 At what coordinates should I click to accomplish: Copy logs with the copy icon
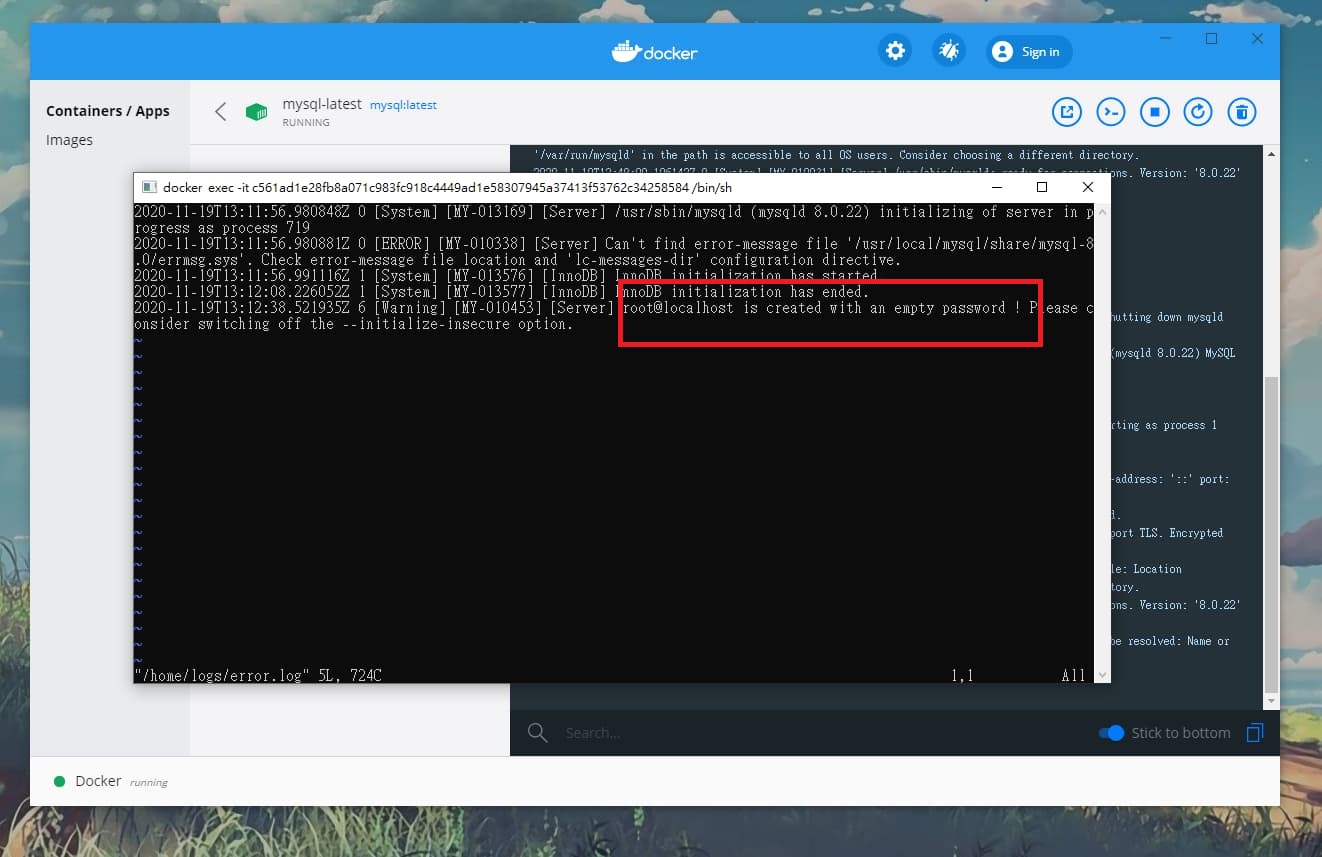click(1255, 733)
